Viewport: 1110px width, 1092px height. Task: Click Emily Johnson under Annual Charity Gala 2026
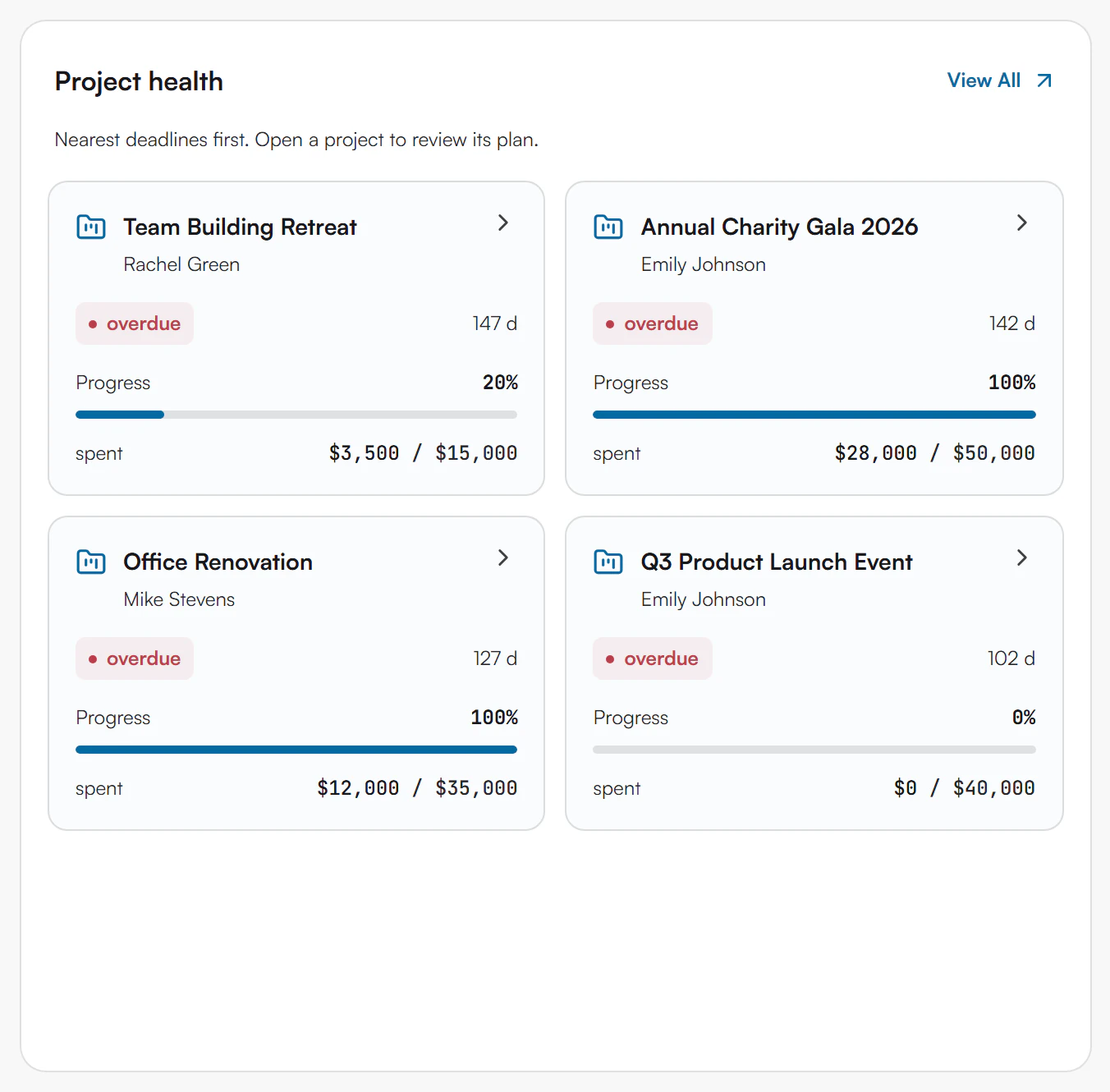pyautogui.click(x=704, y=264)
